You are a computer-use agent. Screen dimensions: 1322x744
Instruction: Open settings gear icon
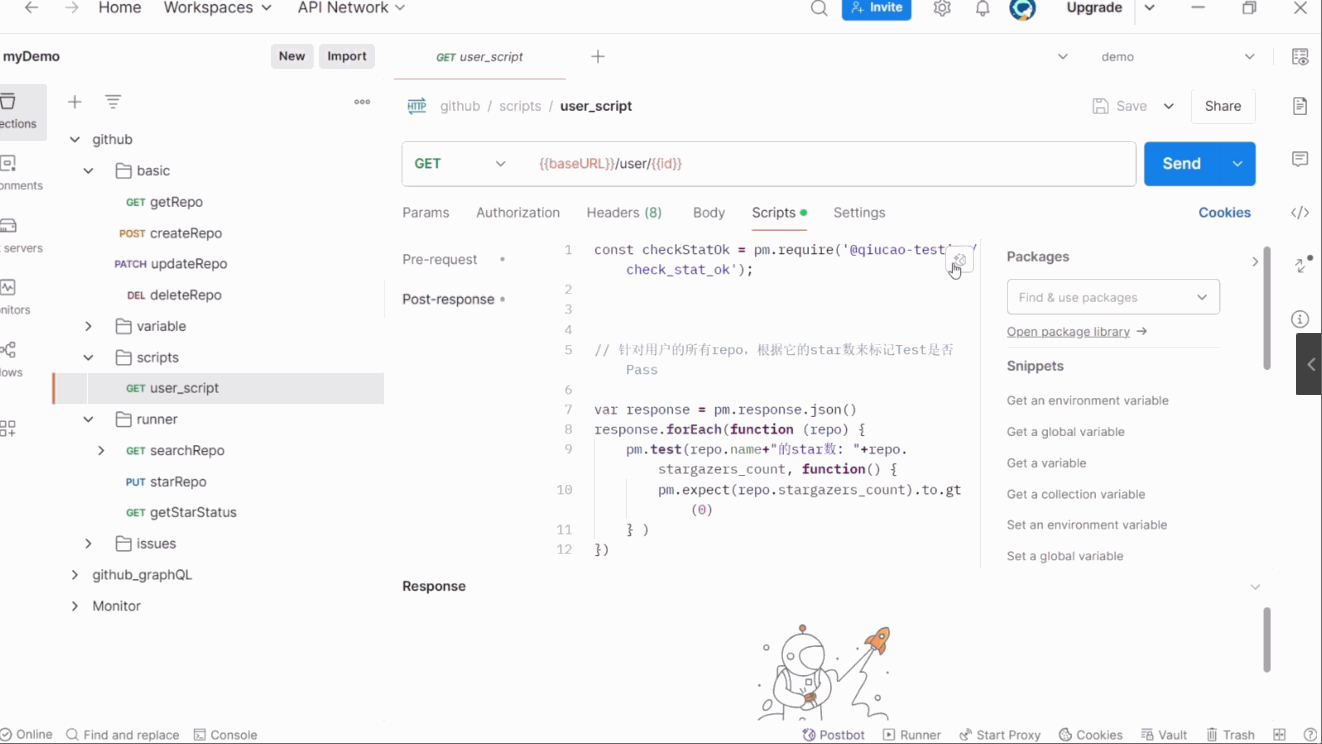(x=942, y=8)
